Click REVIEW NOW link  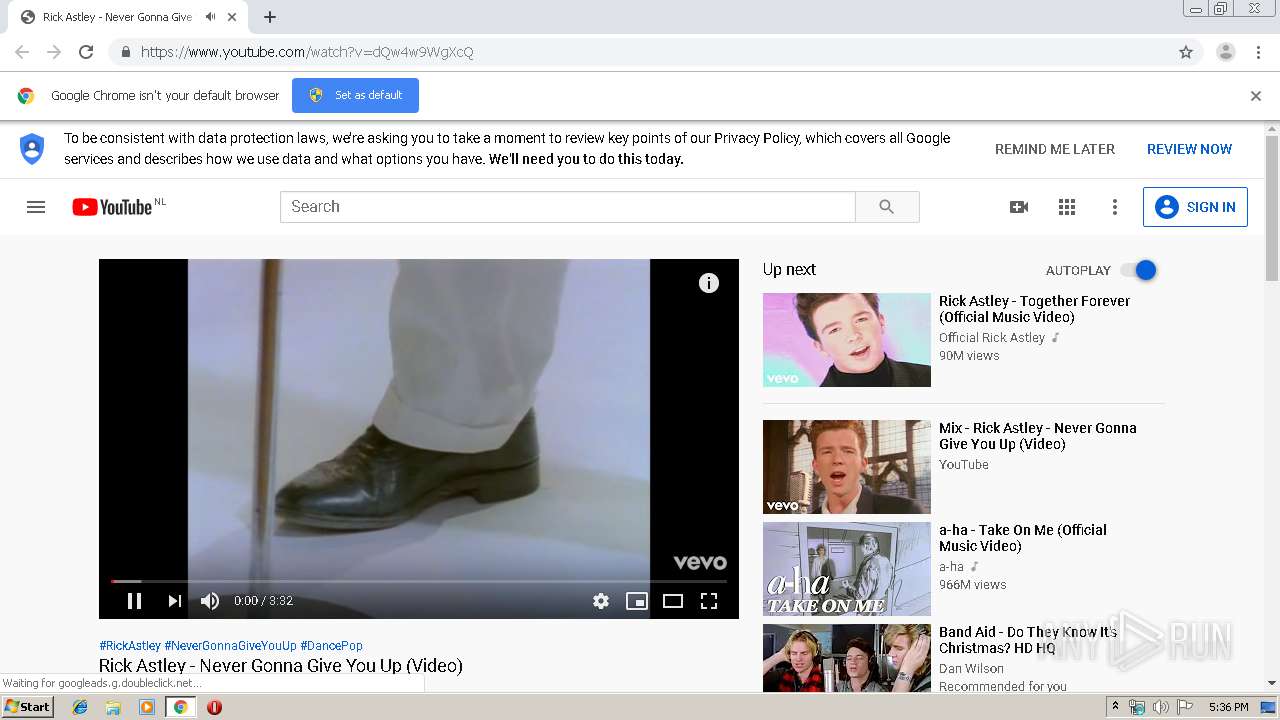point(1189,149)
